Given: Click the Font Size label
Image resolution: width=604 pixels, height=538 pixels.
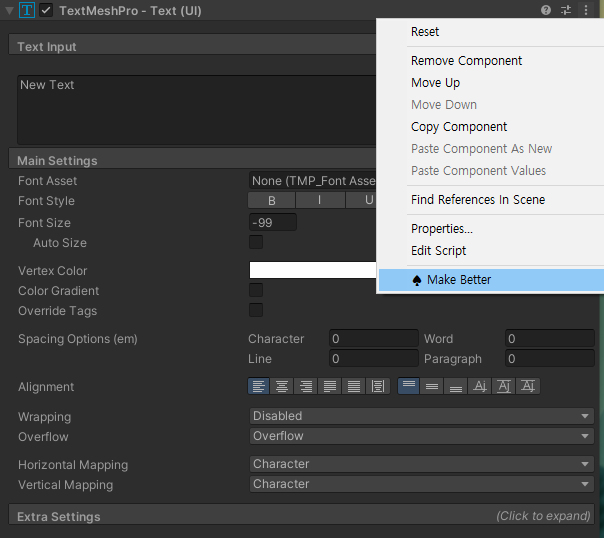Looking at the screenshot, I should point(44,223).
